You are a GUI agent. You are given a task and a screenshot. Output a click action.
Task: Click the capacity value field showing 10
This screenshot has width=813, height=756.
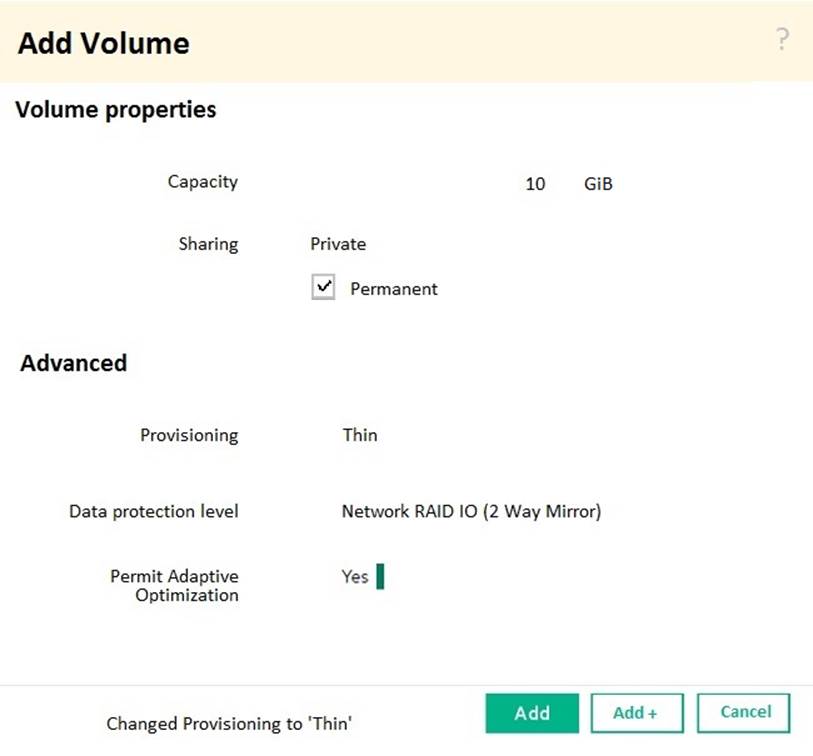click(x=535, y=184)
